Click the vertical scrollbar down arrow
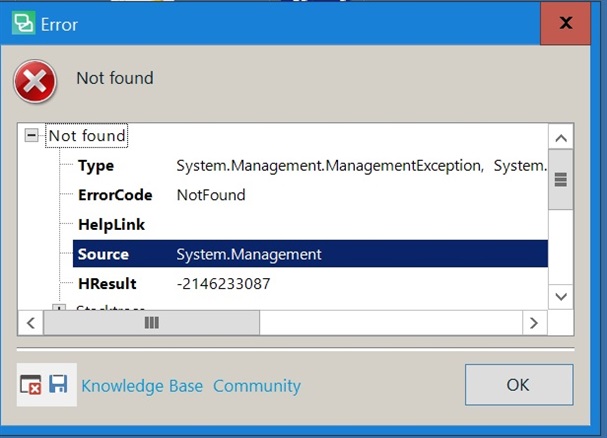This screenshot has width=607, height=438. coord(561,297)
